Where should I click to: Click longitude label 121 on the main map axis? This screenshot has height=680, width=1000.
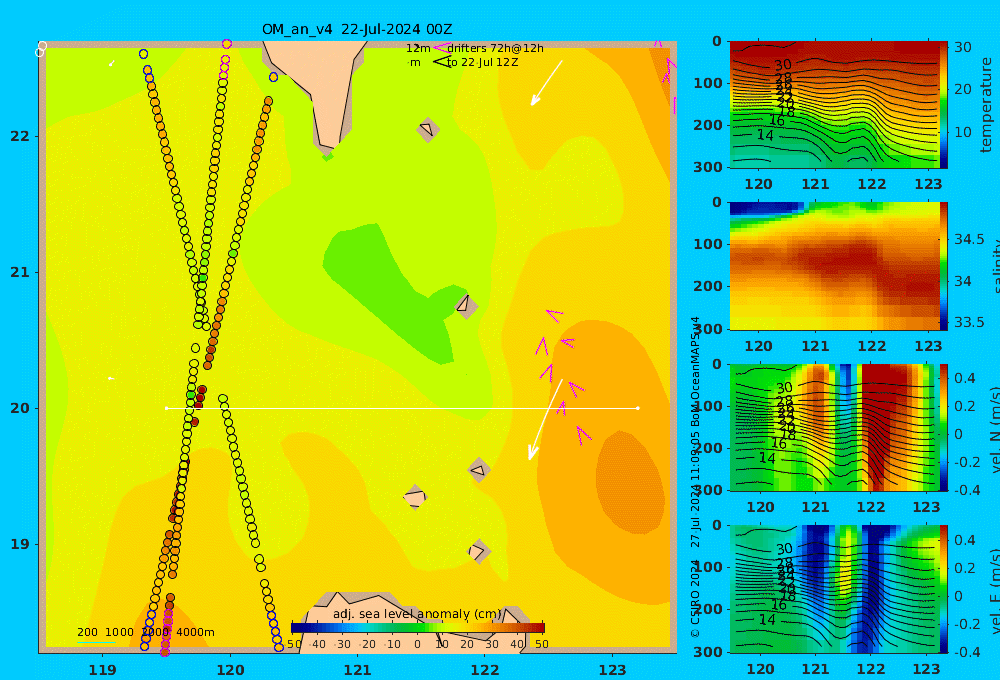tap(357, 670)
